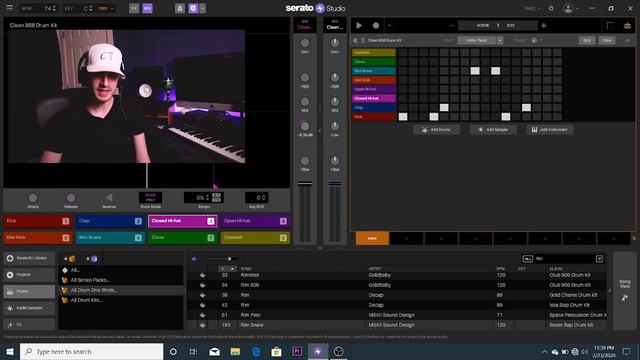640x360 pixels.
Task: Toggle the ALL search filter badge
Action: click(527, 259)
